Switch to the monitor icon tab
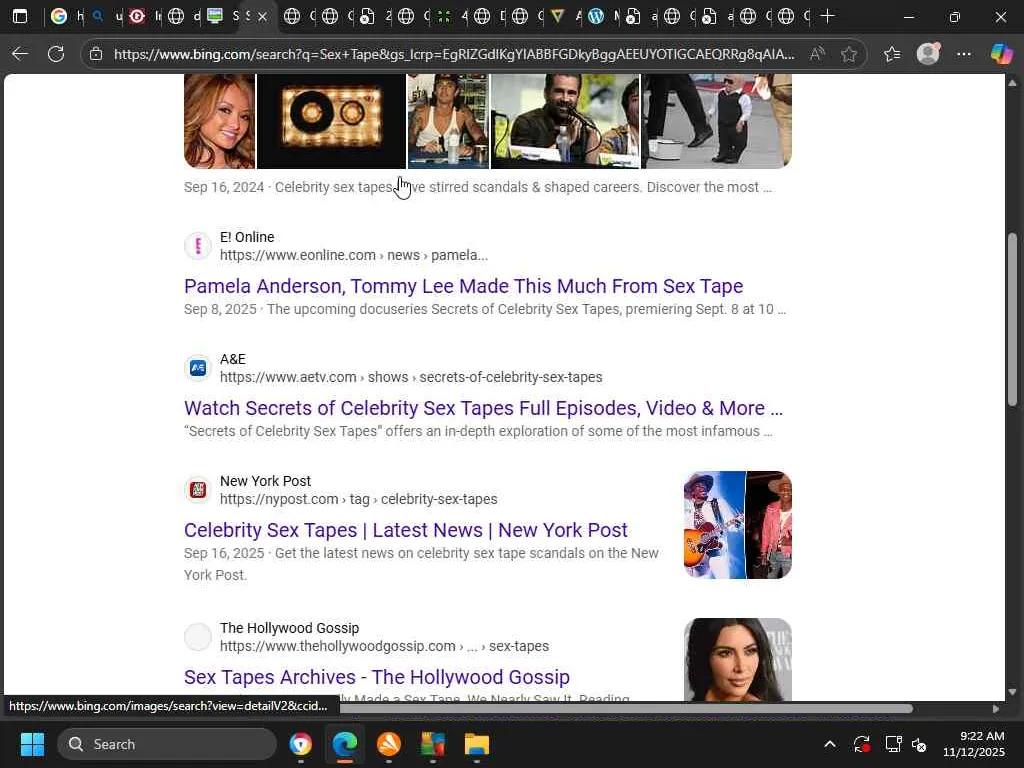This screenshot has width=1024, height=768. [x=215, y=16]
